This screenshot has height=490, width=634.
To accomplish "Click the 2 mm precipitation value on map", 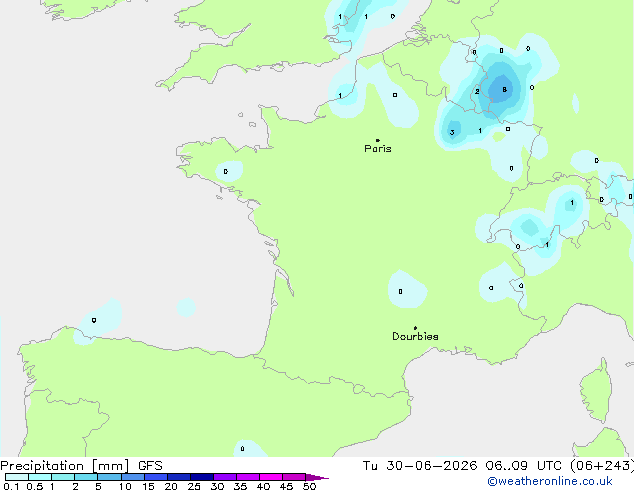I will point(477,91).
